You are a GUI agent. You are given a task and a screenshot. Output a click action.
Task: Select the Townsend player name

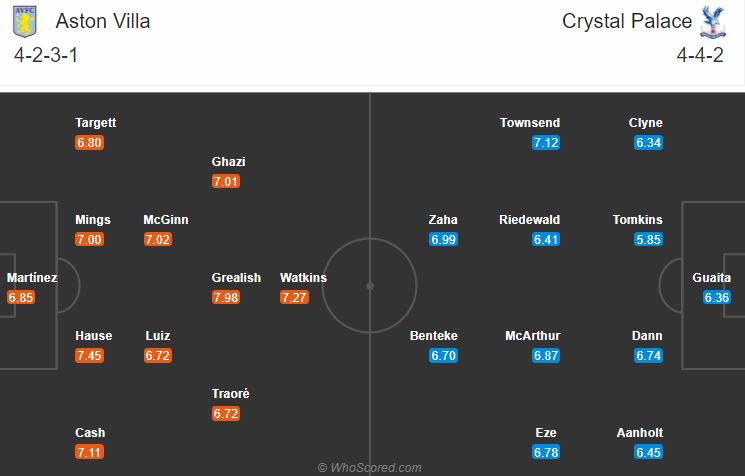[530, 123]
